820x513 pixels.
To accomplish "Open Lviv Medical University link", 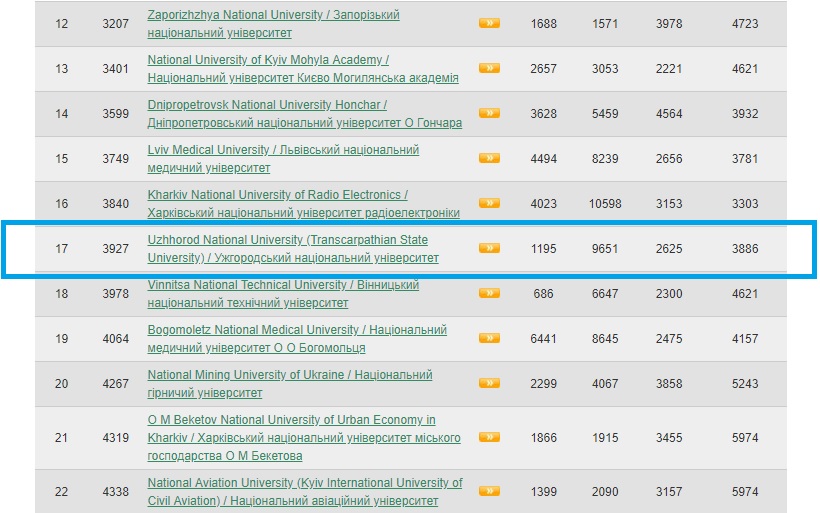I will [283, 158].
